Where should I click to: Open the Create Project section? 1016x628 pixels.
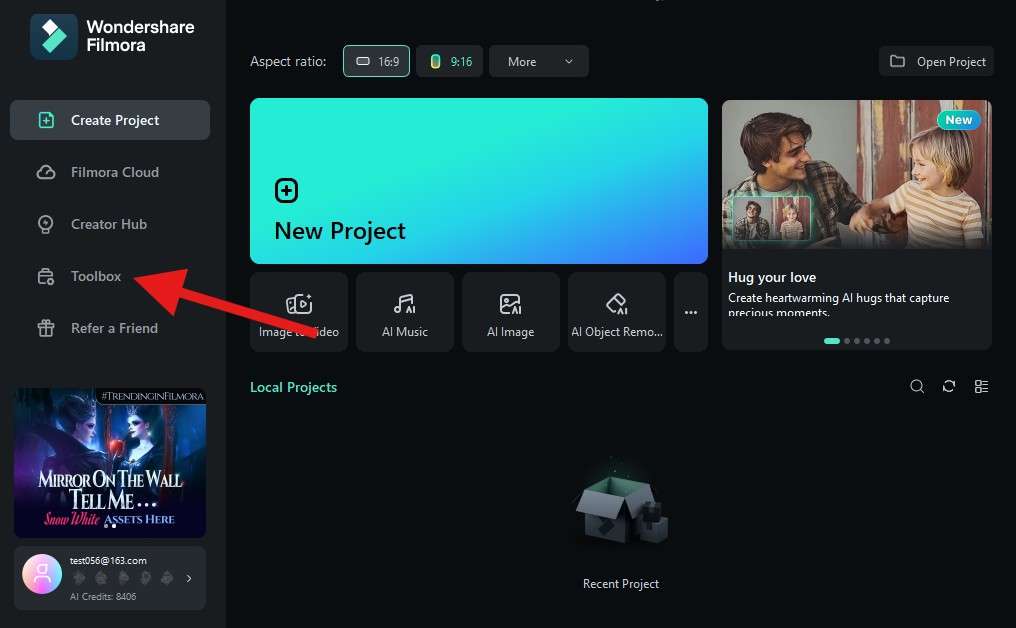coord(110,120)
